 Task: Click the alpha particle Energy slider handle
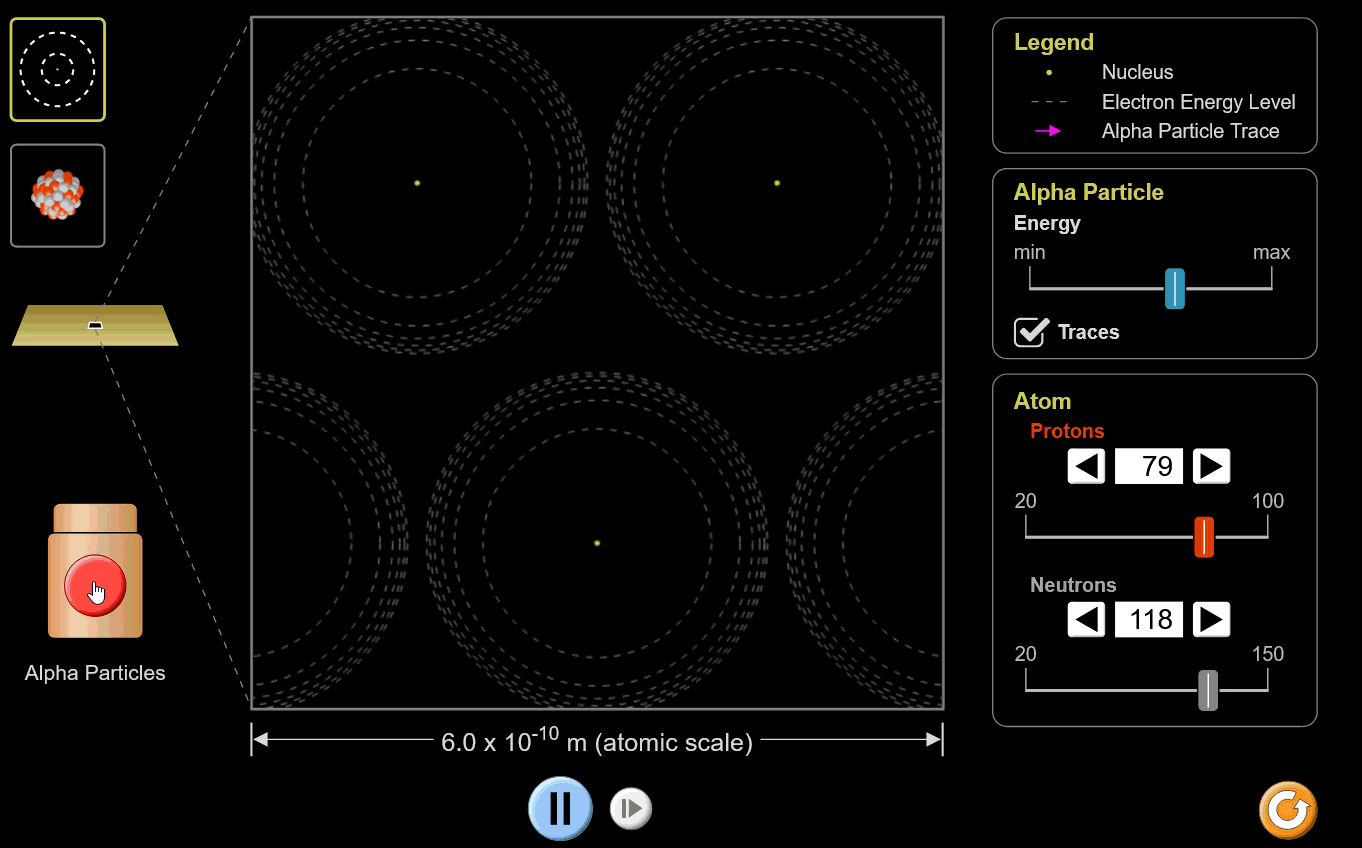[1175, 288]
